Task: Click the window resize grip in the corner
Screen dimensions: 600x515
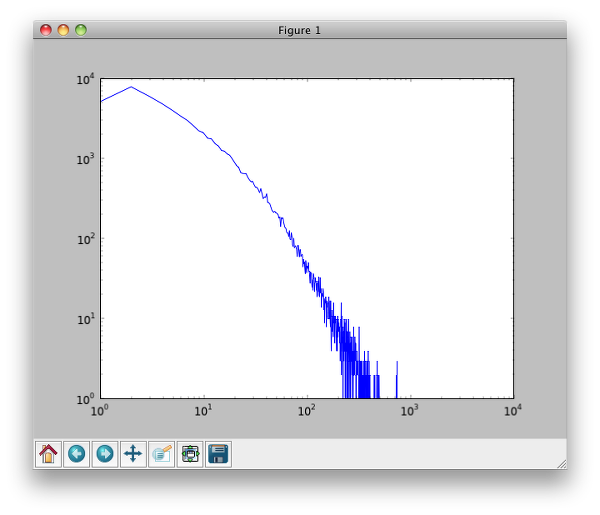Action: point(562,464)
